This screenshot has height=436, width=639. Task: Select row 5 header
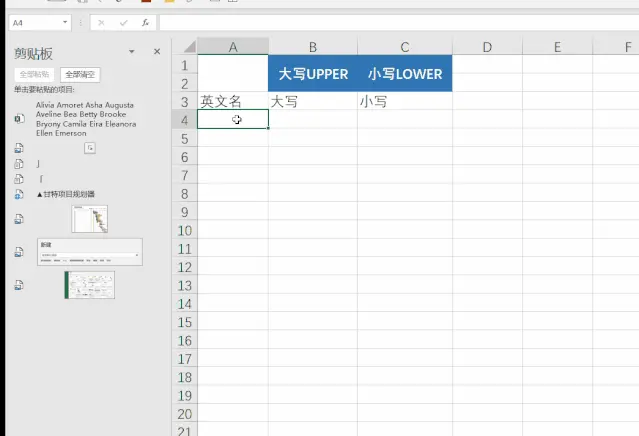[x=185, y=139]
